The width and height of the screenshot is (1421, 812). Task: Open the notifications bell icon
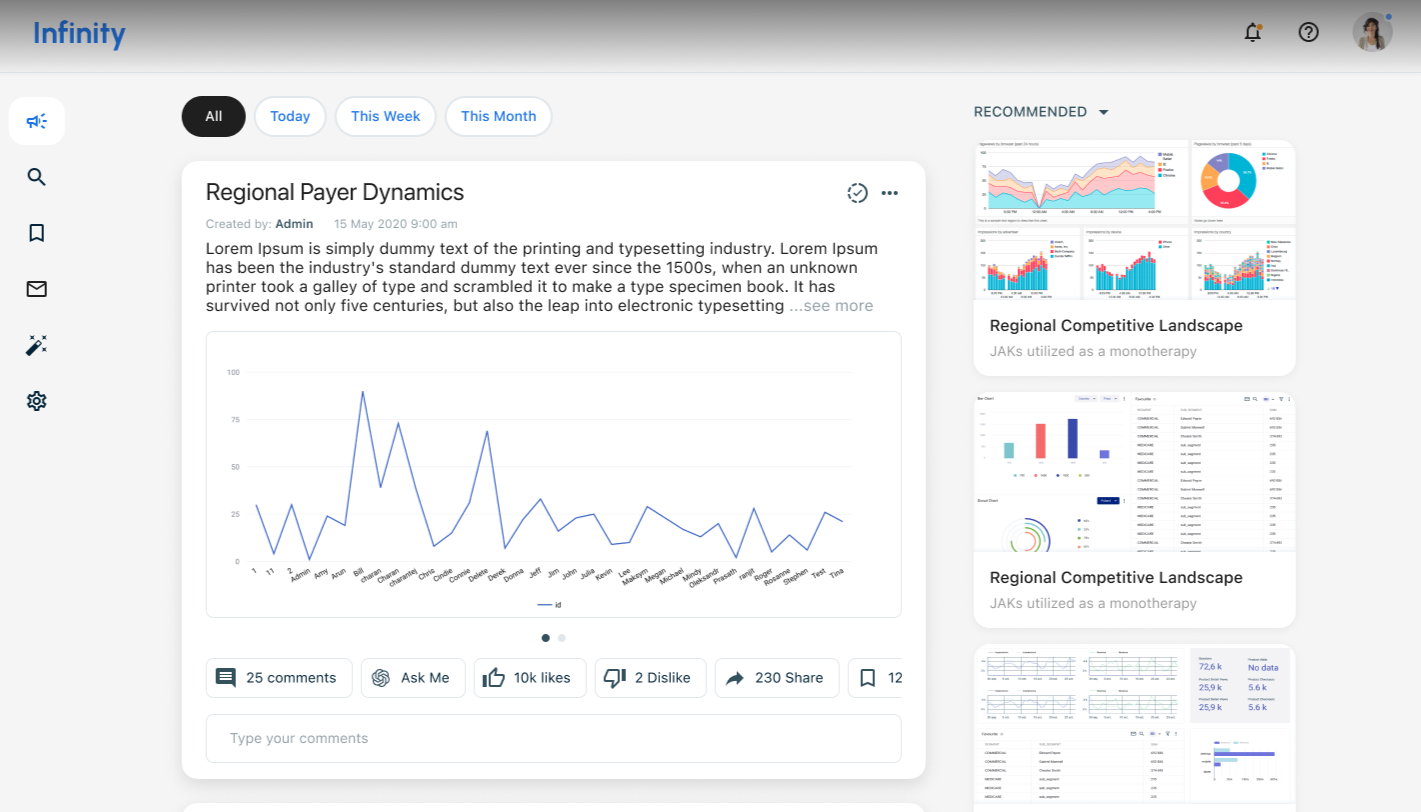click(1253, 32)
